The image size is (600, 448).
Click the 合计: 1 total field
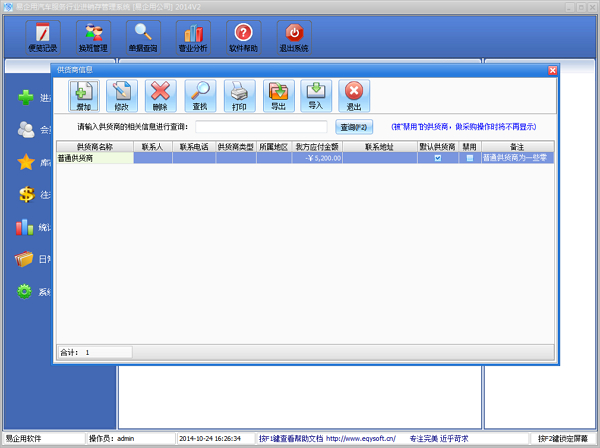[x=95, y=352]
